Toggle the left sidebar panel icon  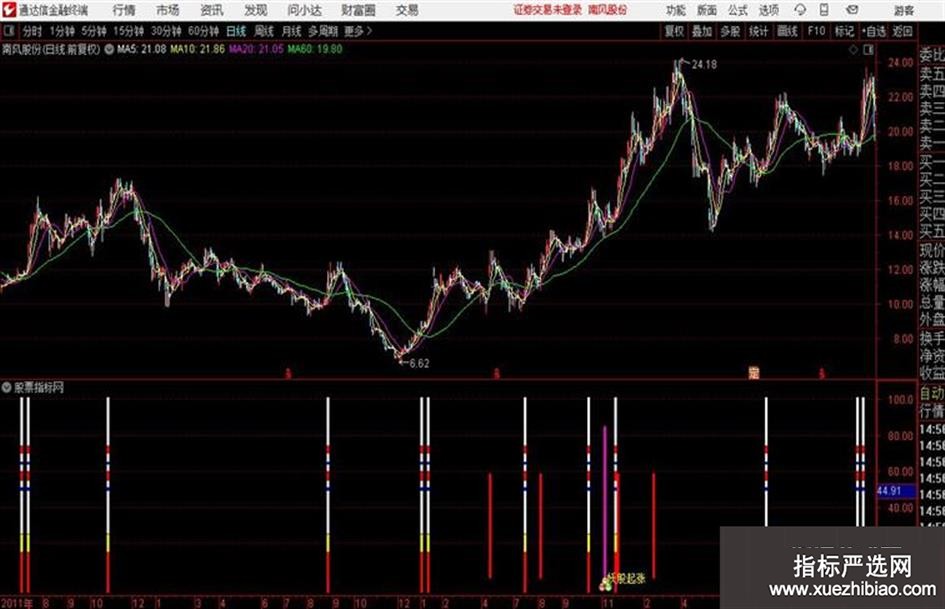(8, 31)
